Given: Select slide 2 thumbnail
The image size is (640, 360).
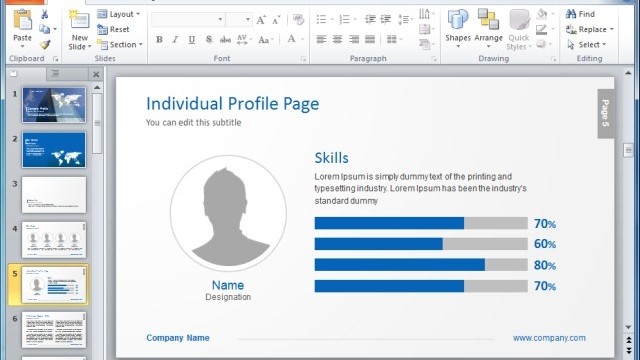Looking at the screenshot, I should click(x=54, y=150).
